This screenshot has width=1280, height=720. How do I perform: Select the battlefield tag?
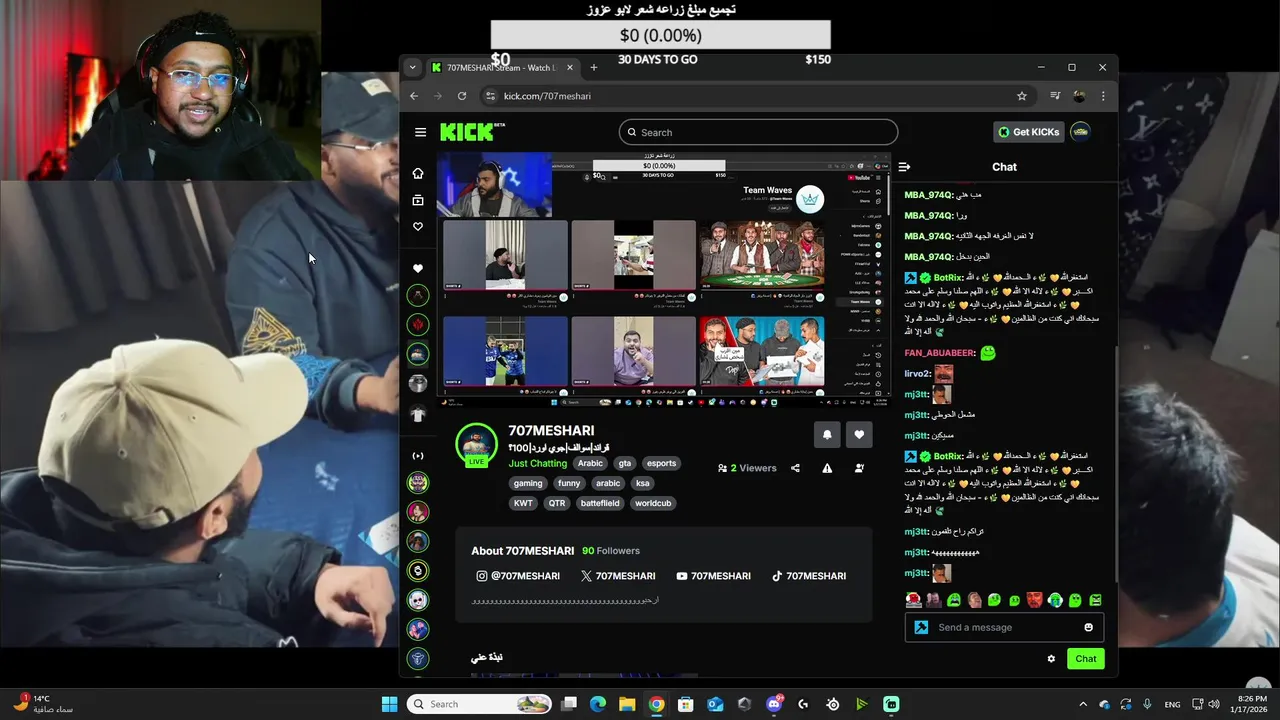(600, 503)
